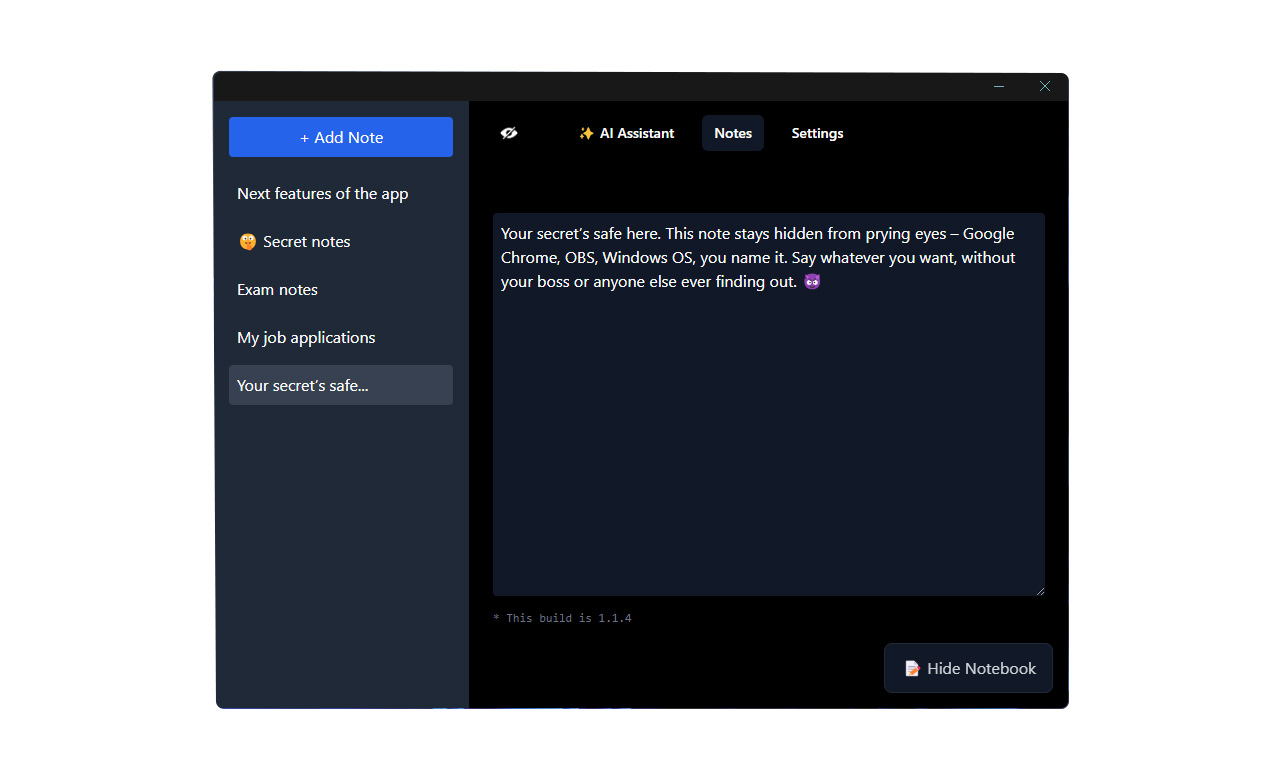Viewport: 1280px width, 779px height.
Task: Click the sparkle icon beside AI Assistant
Action: tap(586, 133)
